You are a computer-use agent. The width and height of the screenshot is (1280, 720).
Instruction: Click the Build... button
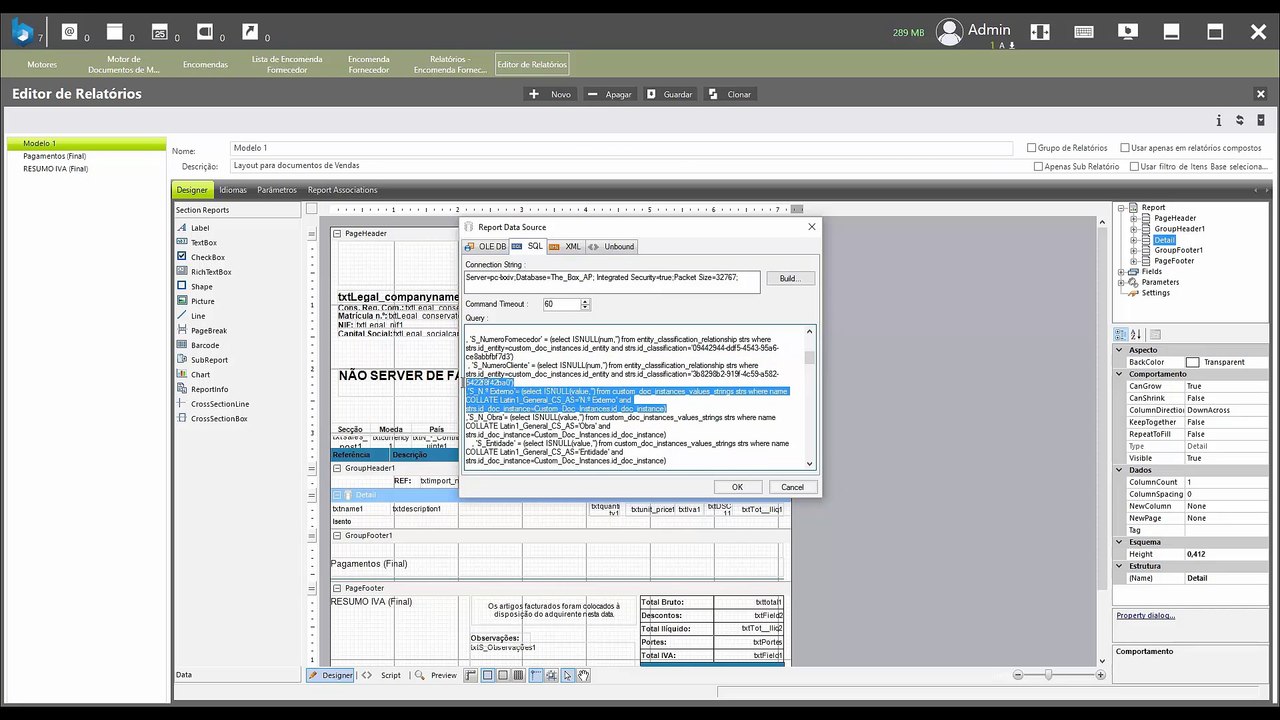(x=790, y=278)
